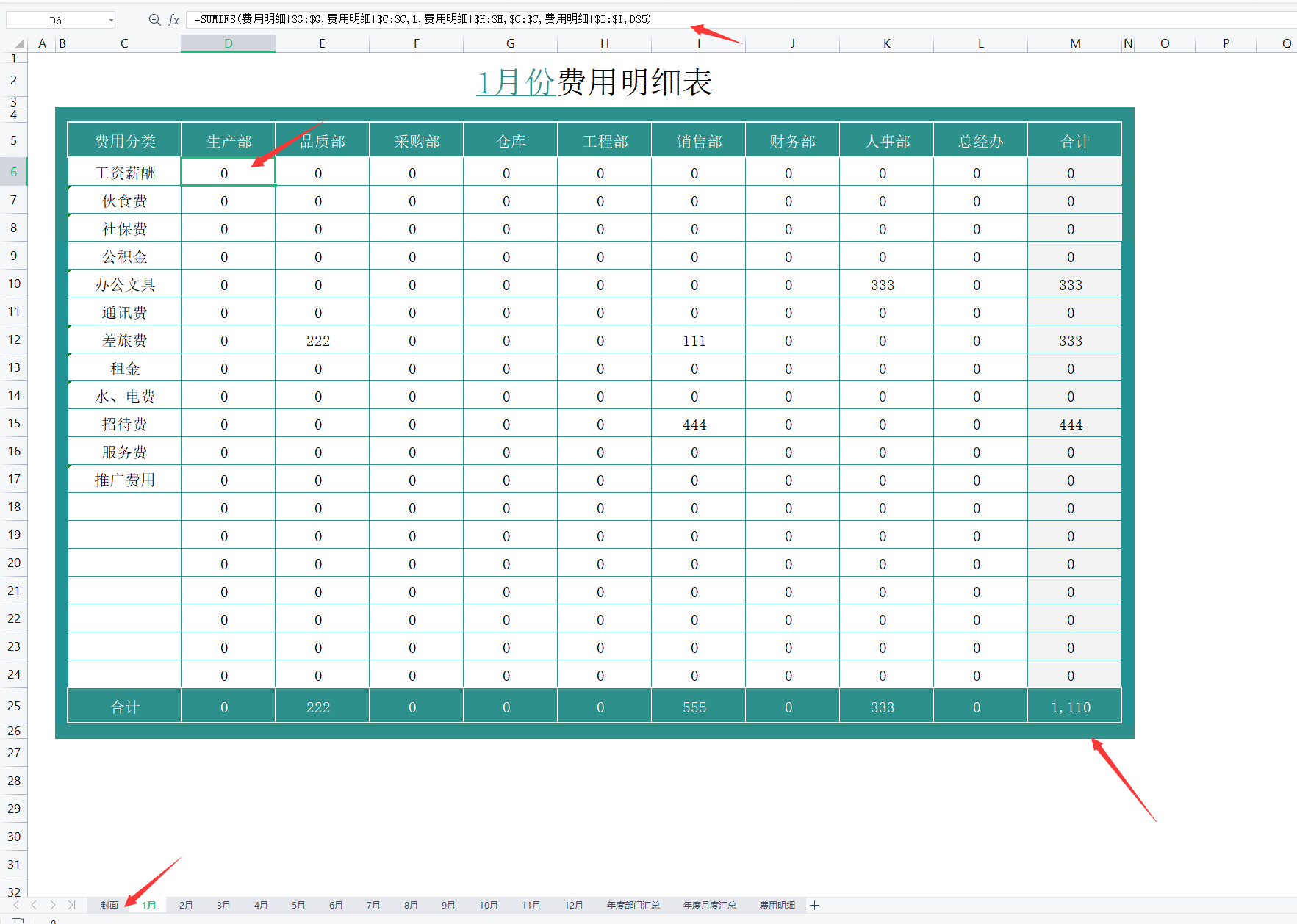Select column D header
Image resolution: width=1297 pixels, height=924 pixels.
click(x=229, y=43)
